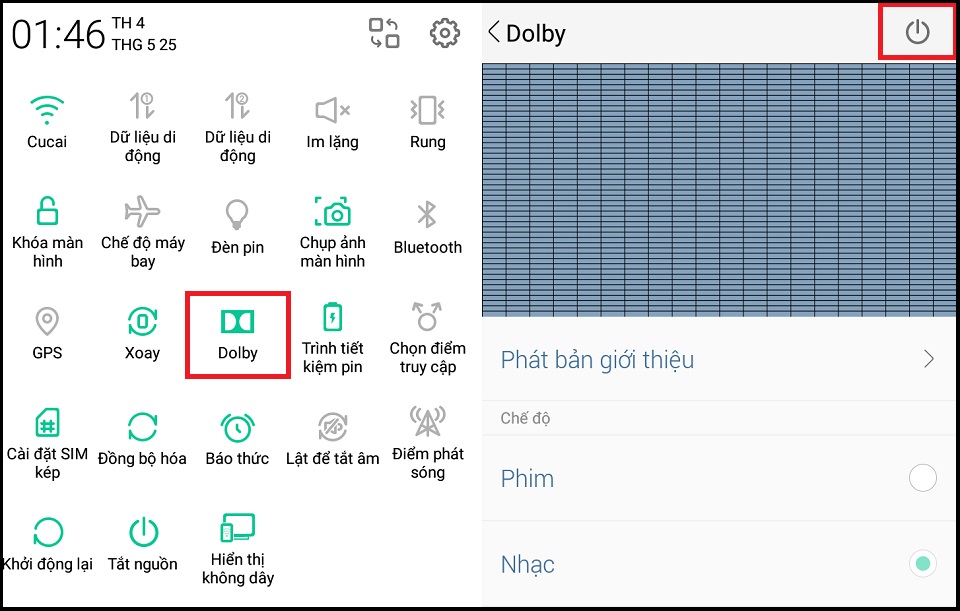Viewport: 960px width, 611px height.
Task: Toggle the Dolby power switch top right
Action: point(917,31)
